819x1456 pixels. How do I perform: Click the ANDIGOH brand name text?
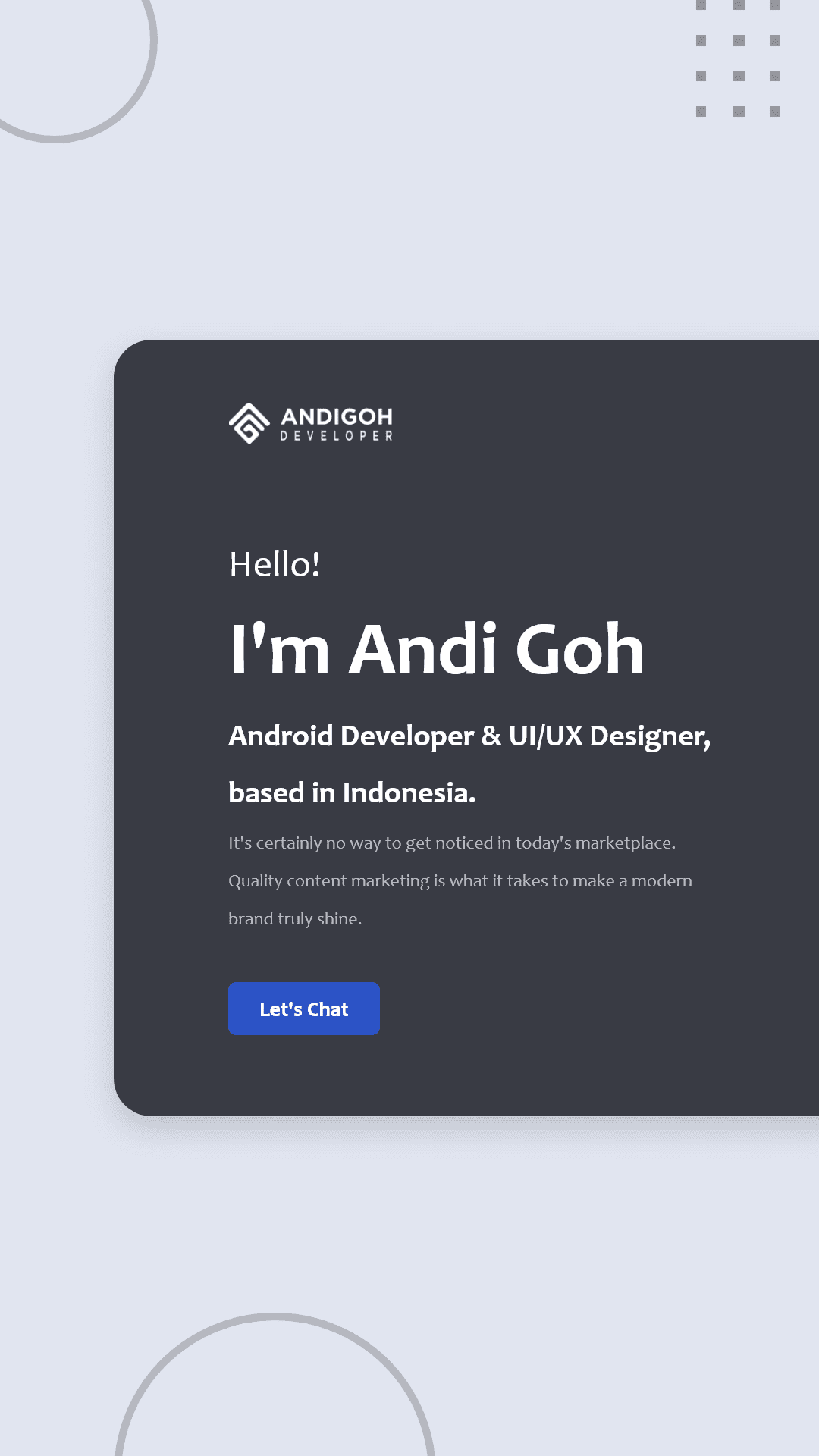click(337, 416)
